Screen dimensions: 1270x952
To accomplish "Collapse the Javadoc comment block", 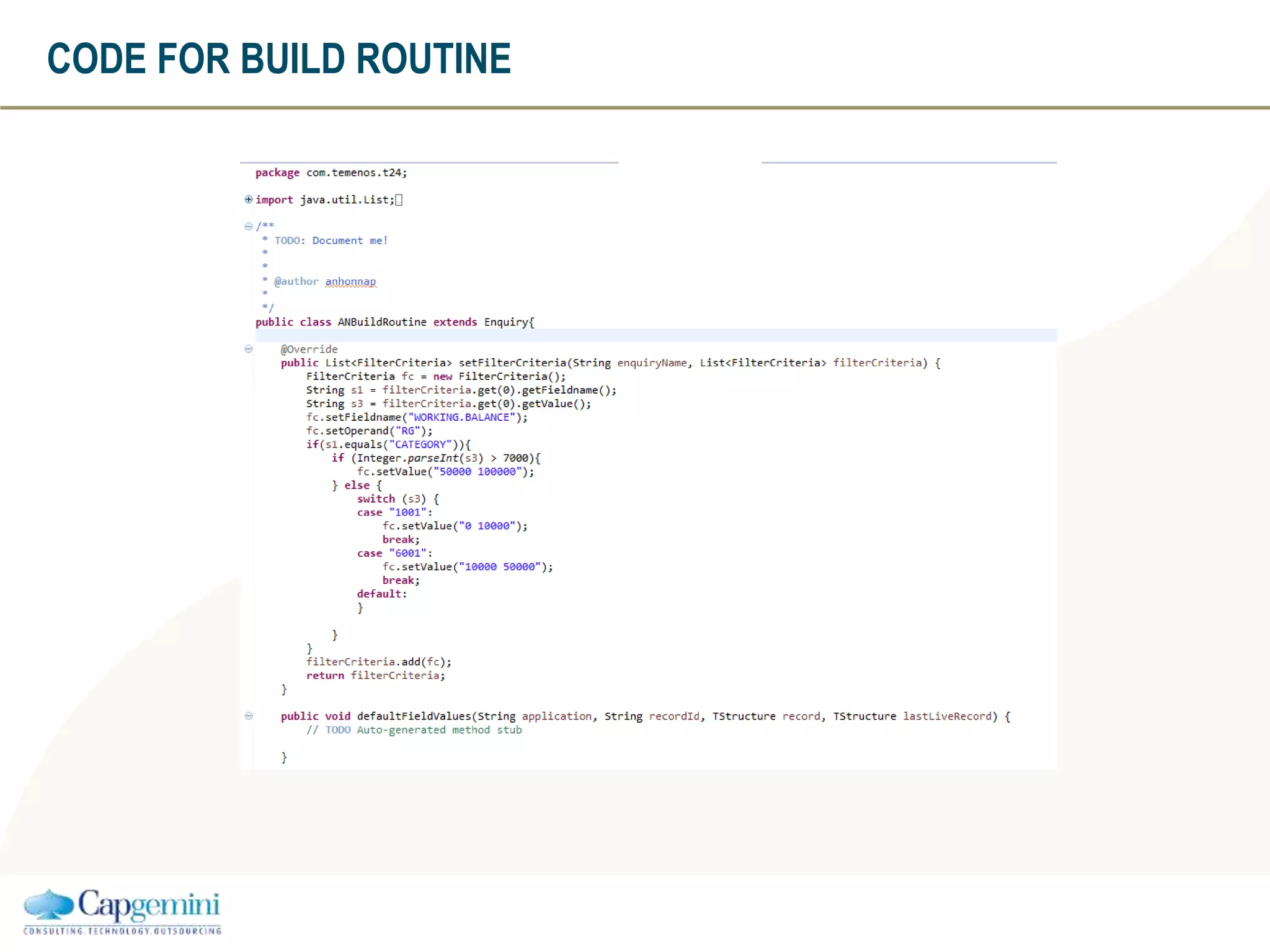I will point(249,226).
